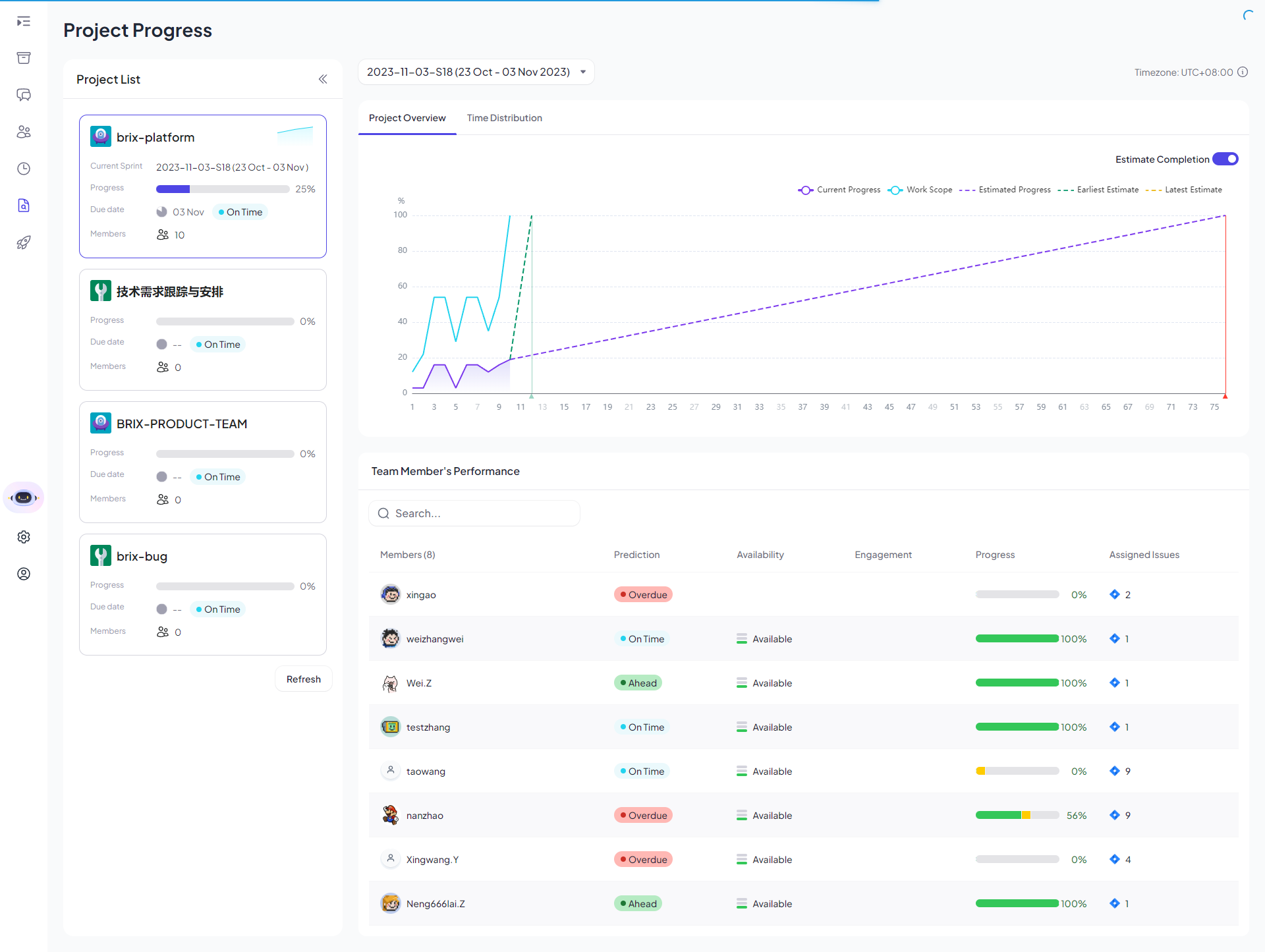1265x952 pixels.
Task: Open the clock time-tracking sidebar icon
Action: pyautogui.click(x=24, y=169)
